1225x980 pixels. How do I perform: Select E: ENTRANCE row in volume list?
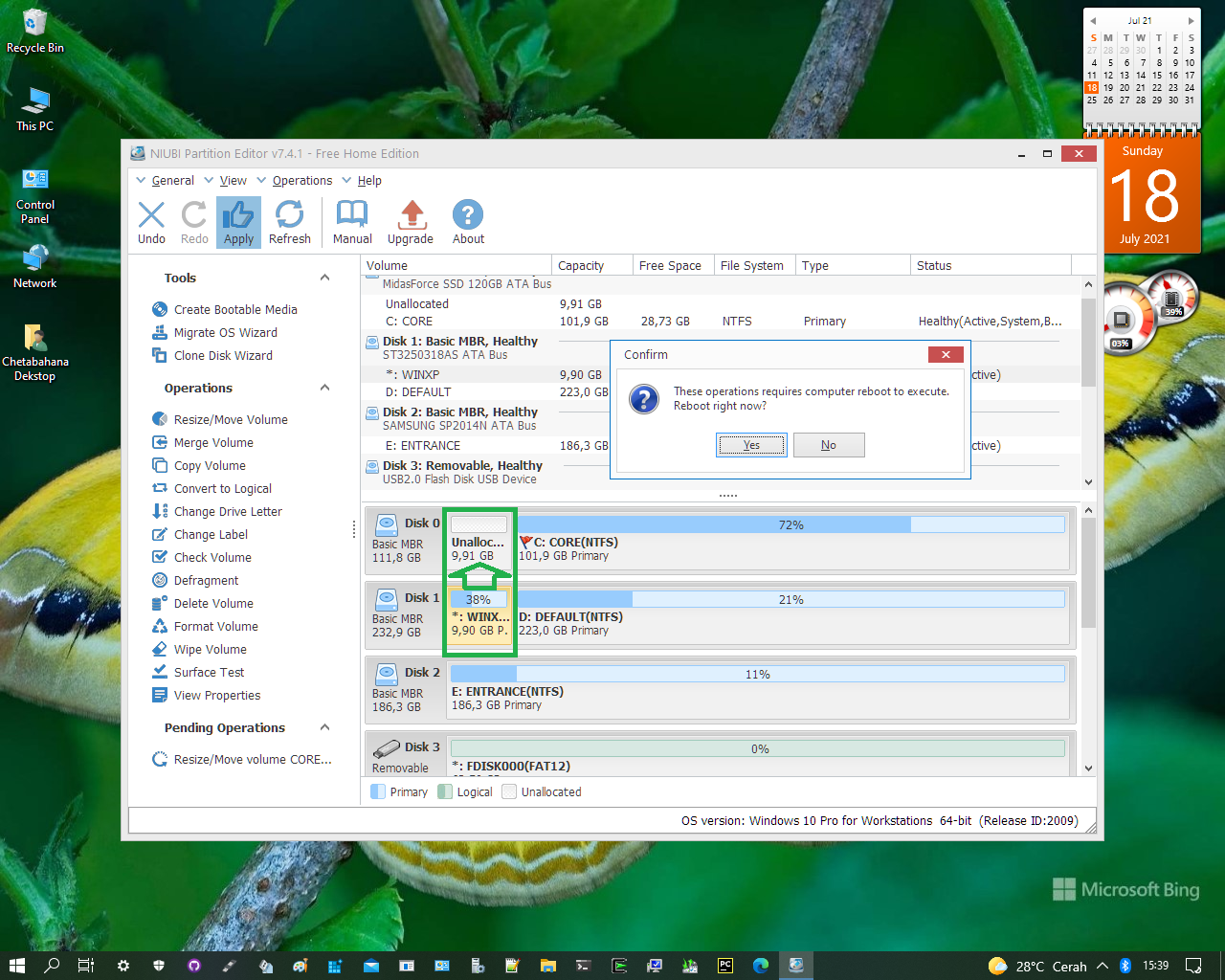(486, 446)
